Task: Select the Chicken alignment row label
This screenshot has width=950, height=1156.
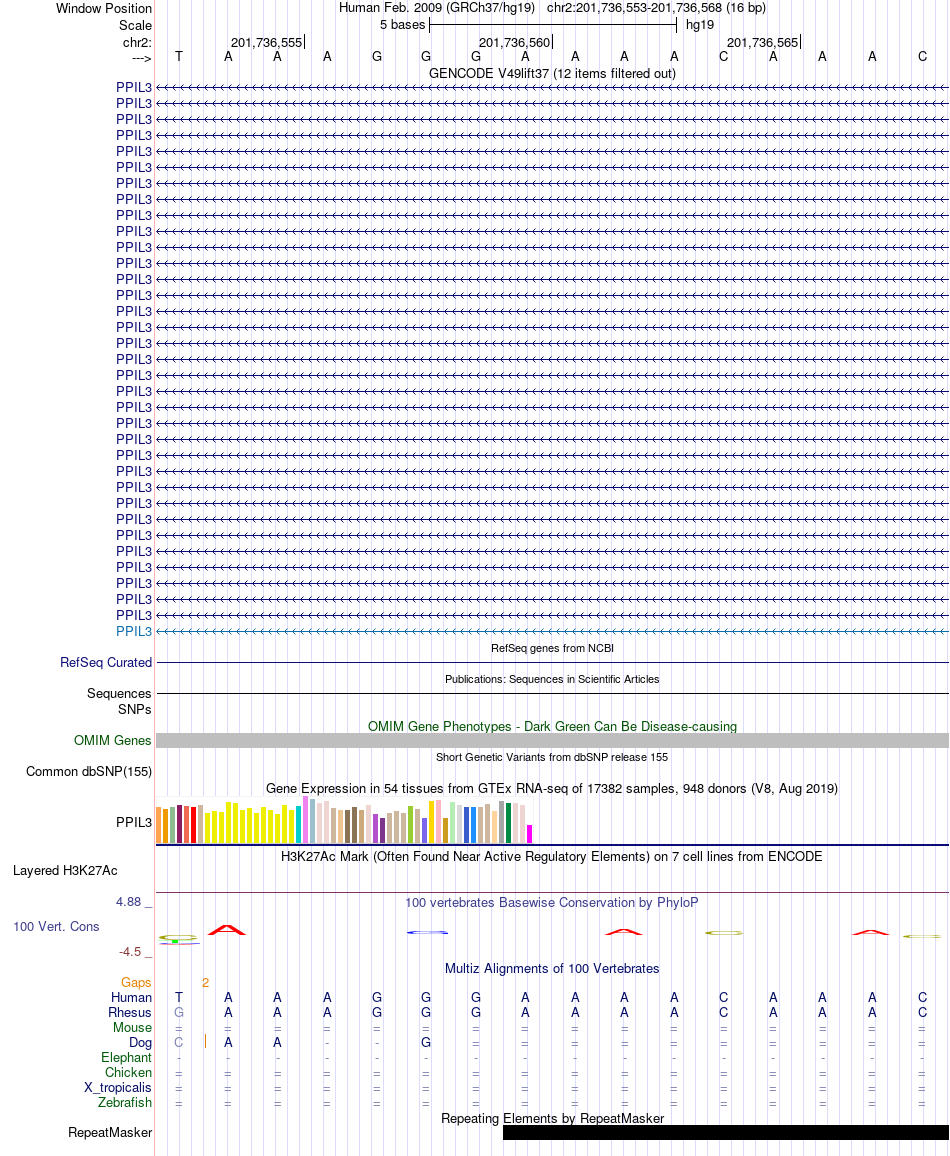Action: (128, 1072)
